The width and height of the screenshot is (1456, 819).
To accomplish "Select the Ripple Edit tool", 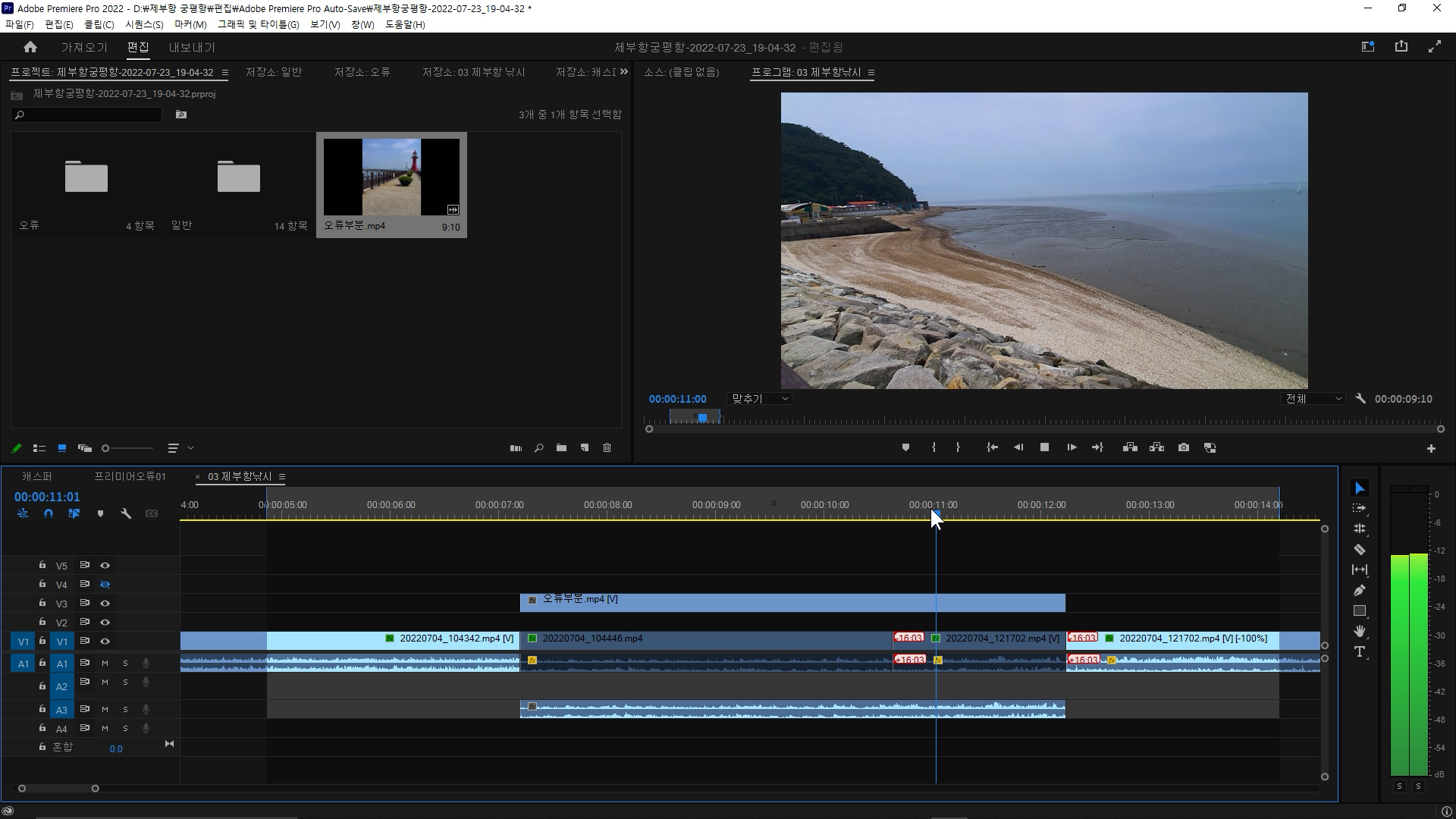I will (x=1359, y=529).
